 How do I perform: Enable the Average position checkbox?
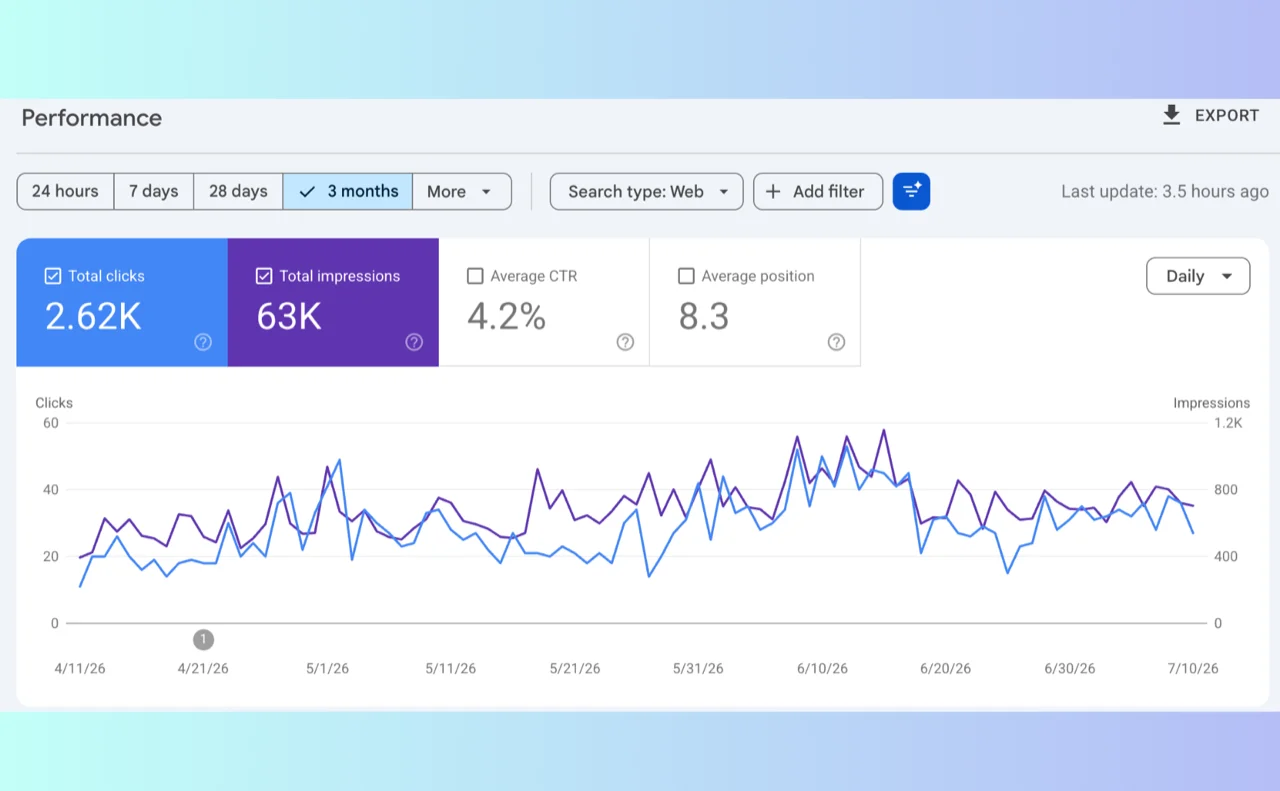coord(686,276)
